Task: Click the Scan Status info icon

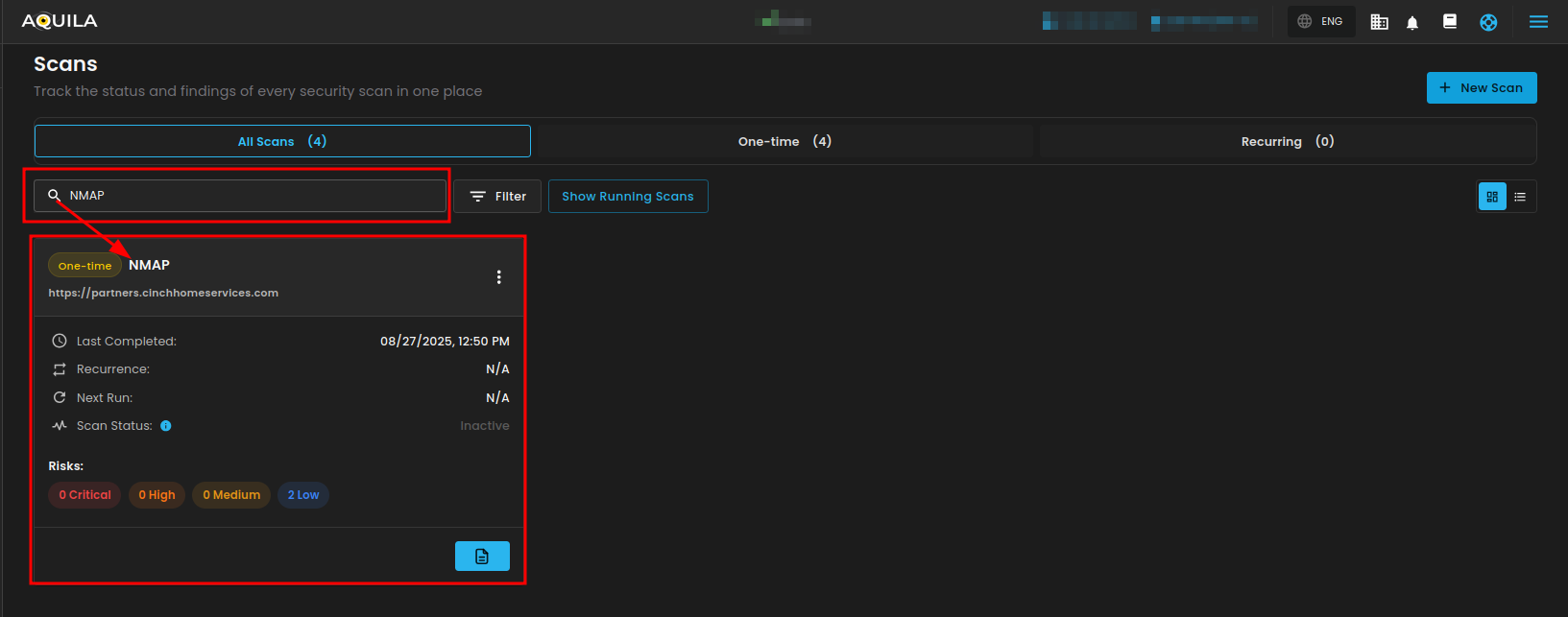Action: [166, 426]
